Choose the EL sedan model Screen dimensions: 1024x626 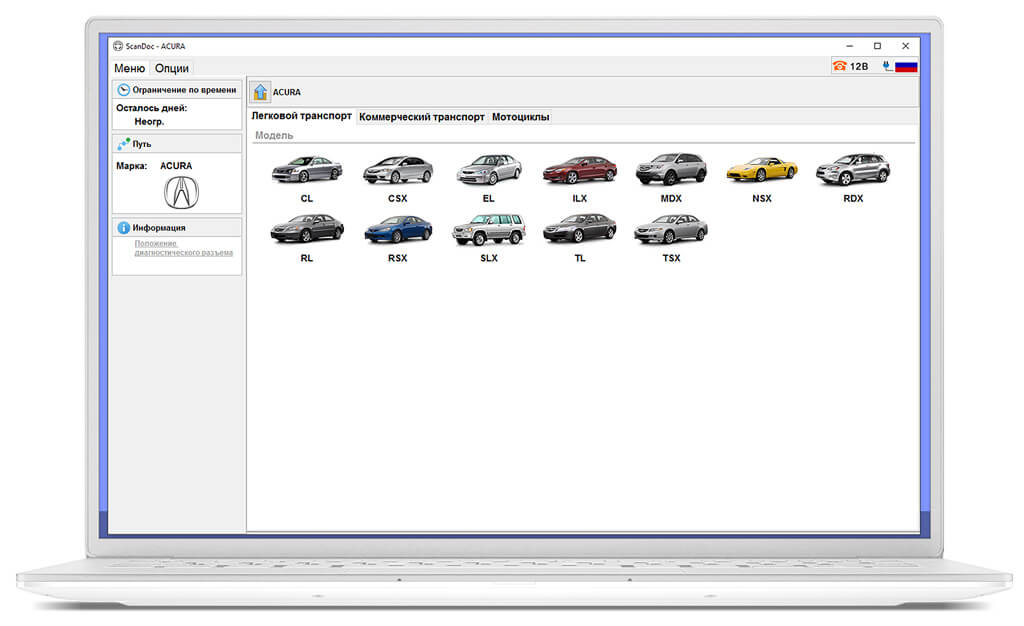pos(488,170)
